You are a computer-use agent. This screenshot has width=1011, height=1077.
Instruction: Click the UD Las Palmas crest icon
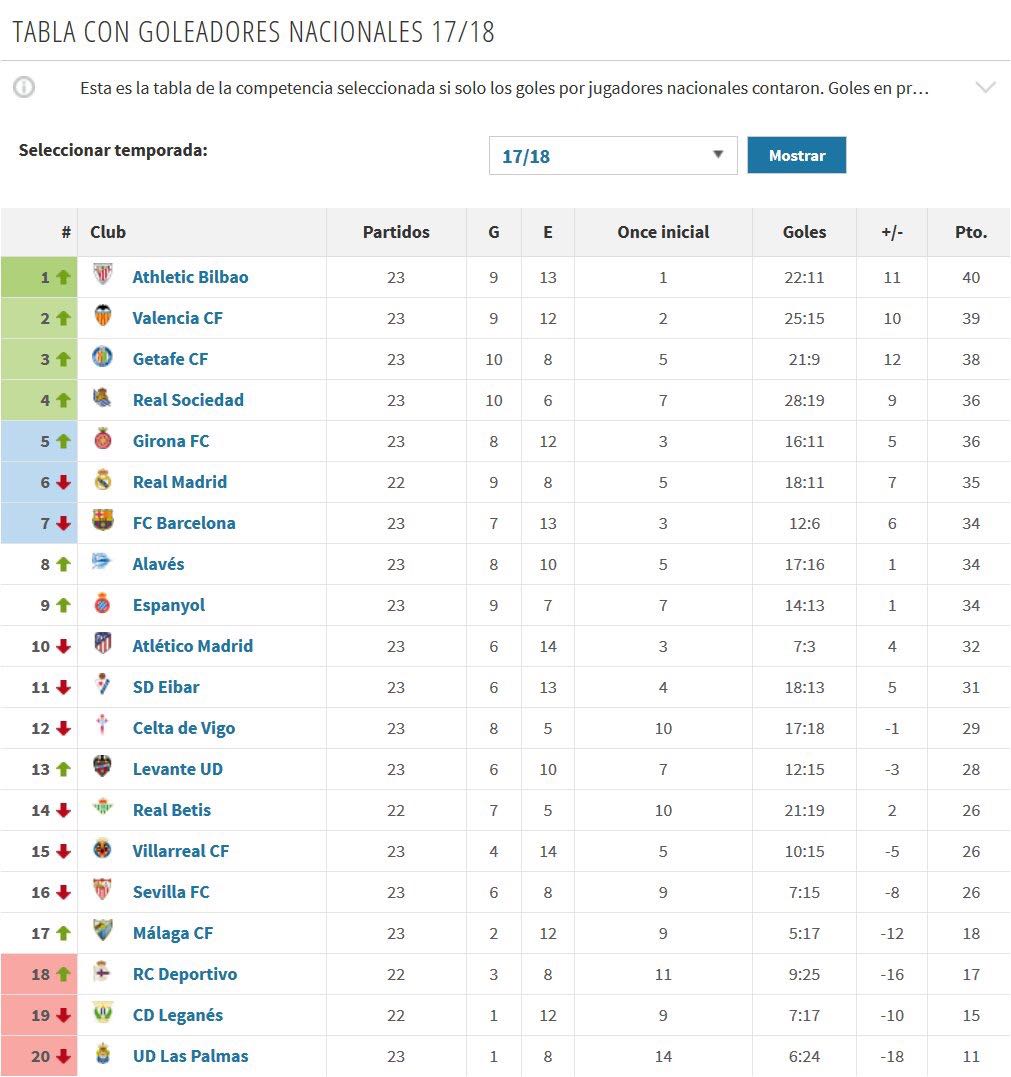(x=103, y=1055)
